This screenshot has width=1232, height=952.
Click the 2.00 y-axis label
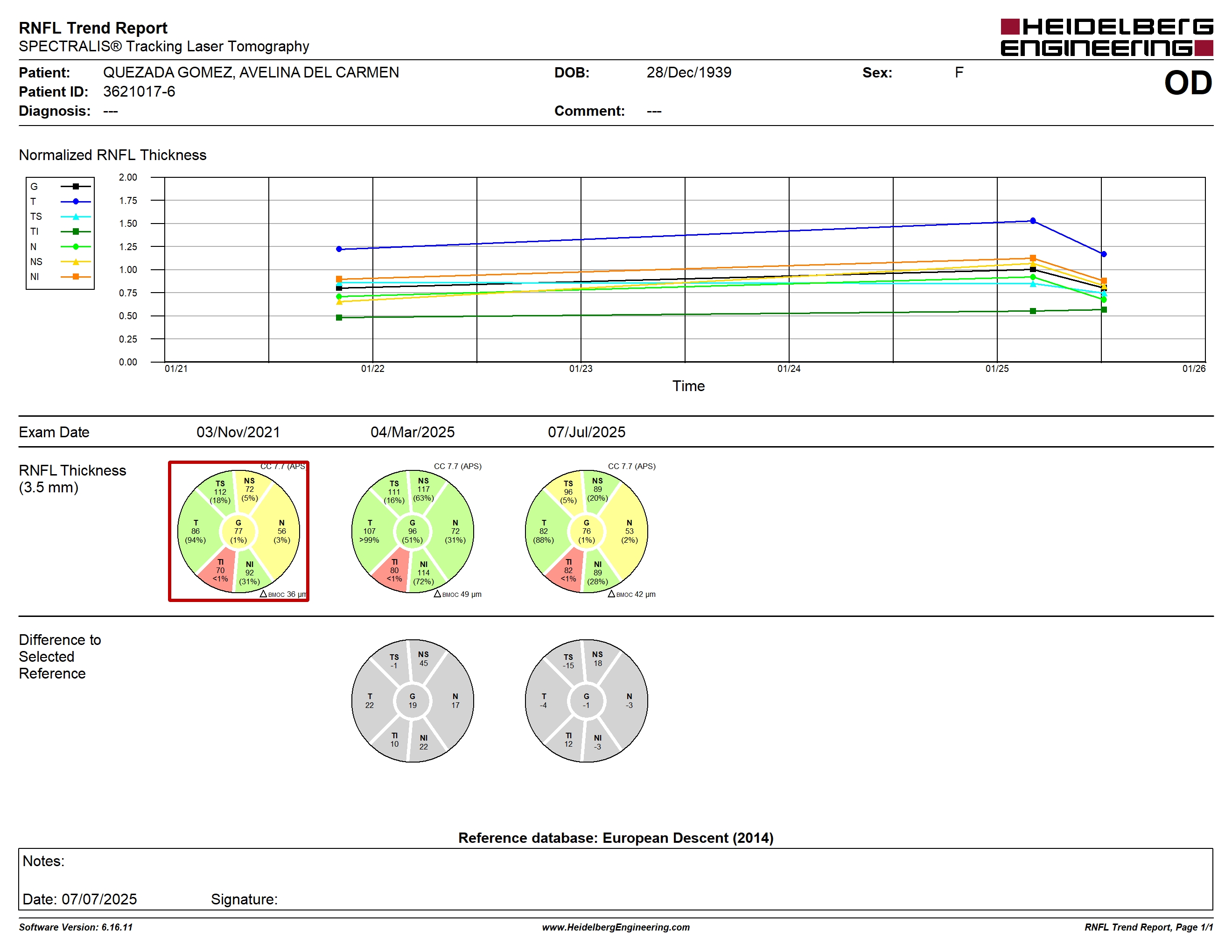click(x=127, y=177)
